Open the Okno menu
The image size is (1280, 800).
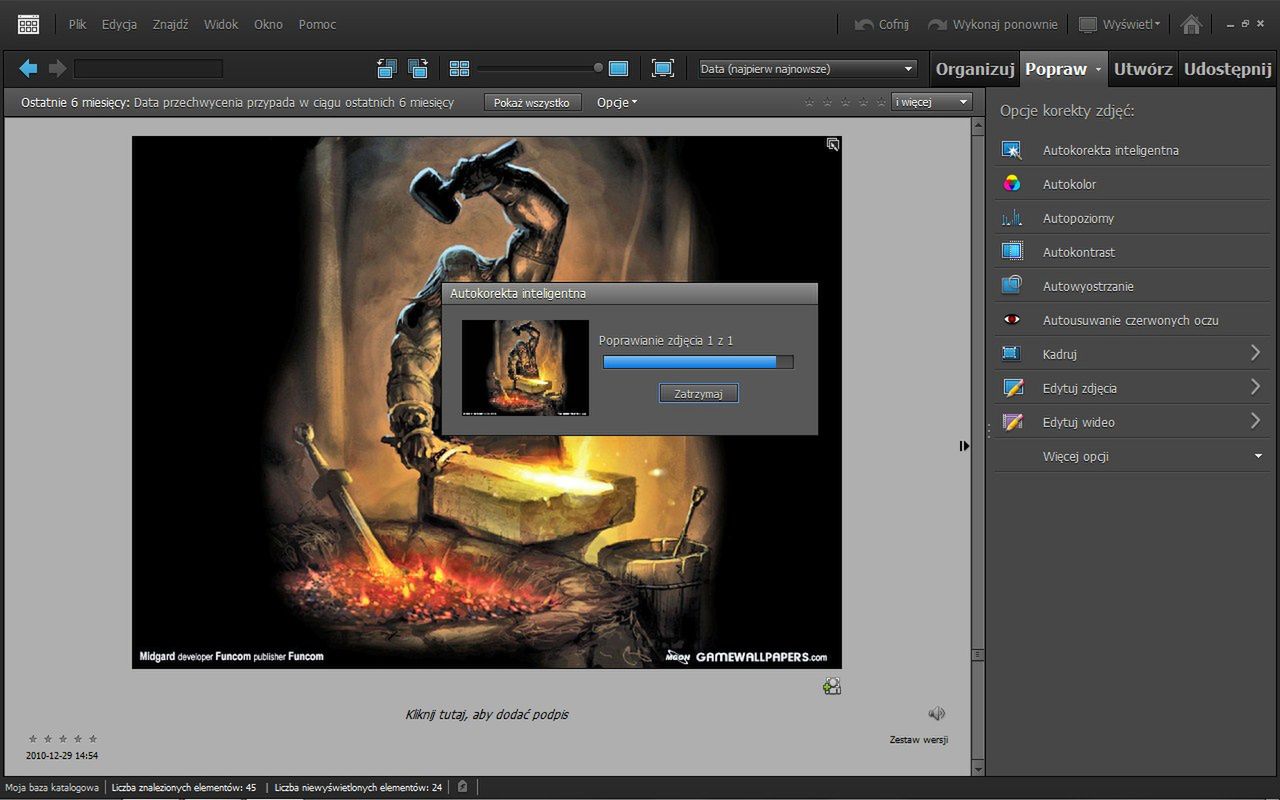268,24
